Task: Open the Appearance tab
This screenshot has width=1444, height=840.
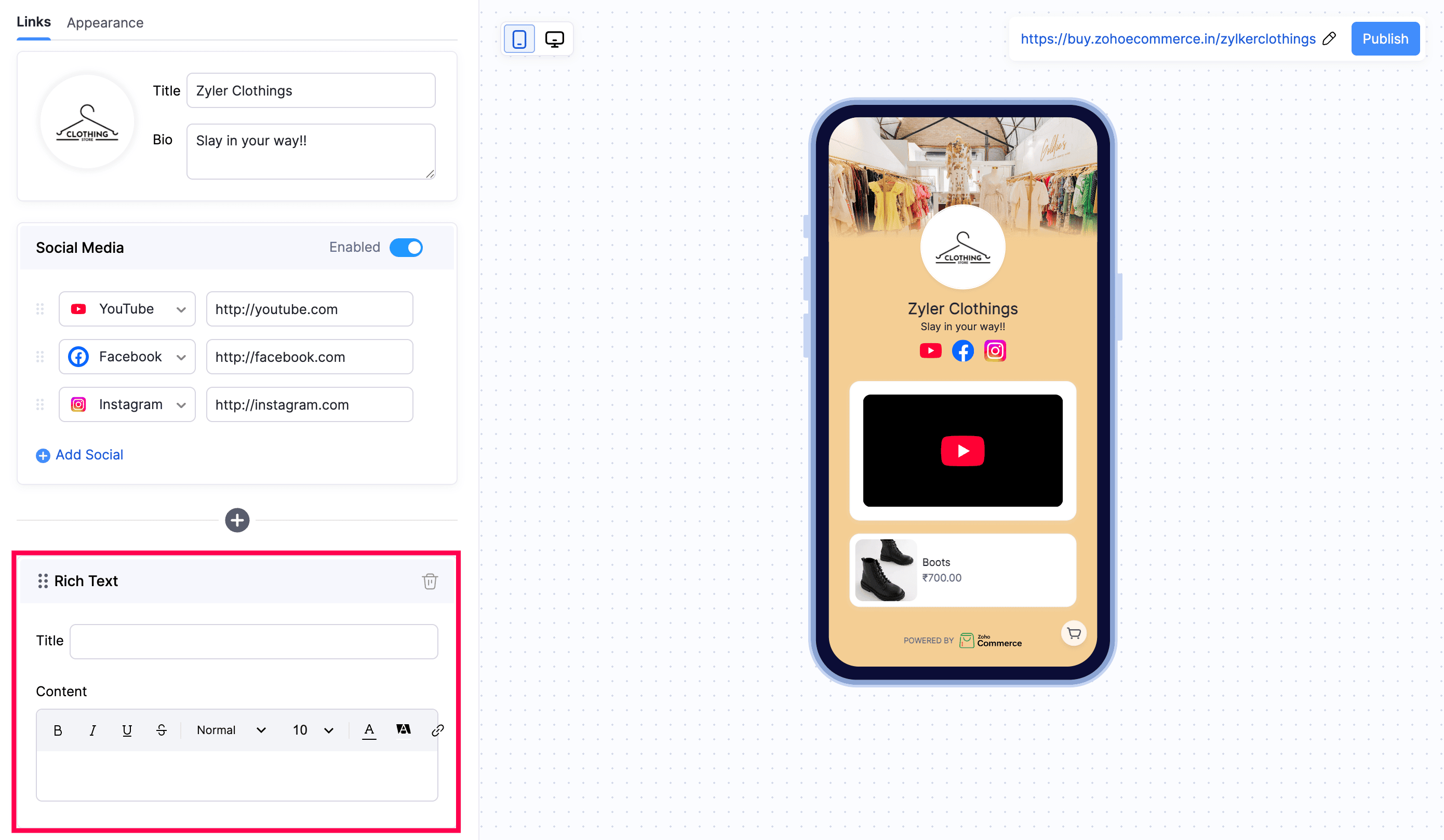Action: pos(105,22)
